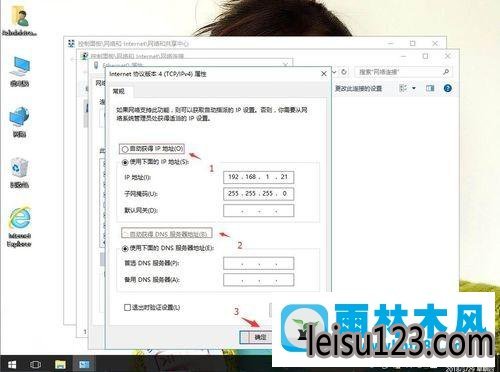Click the Windows Start button
Viewport: 500px width, 372px height.
pos(12,364)
